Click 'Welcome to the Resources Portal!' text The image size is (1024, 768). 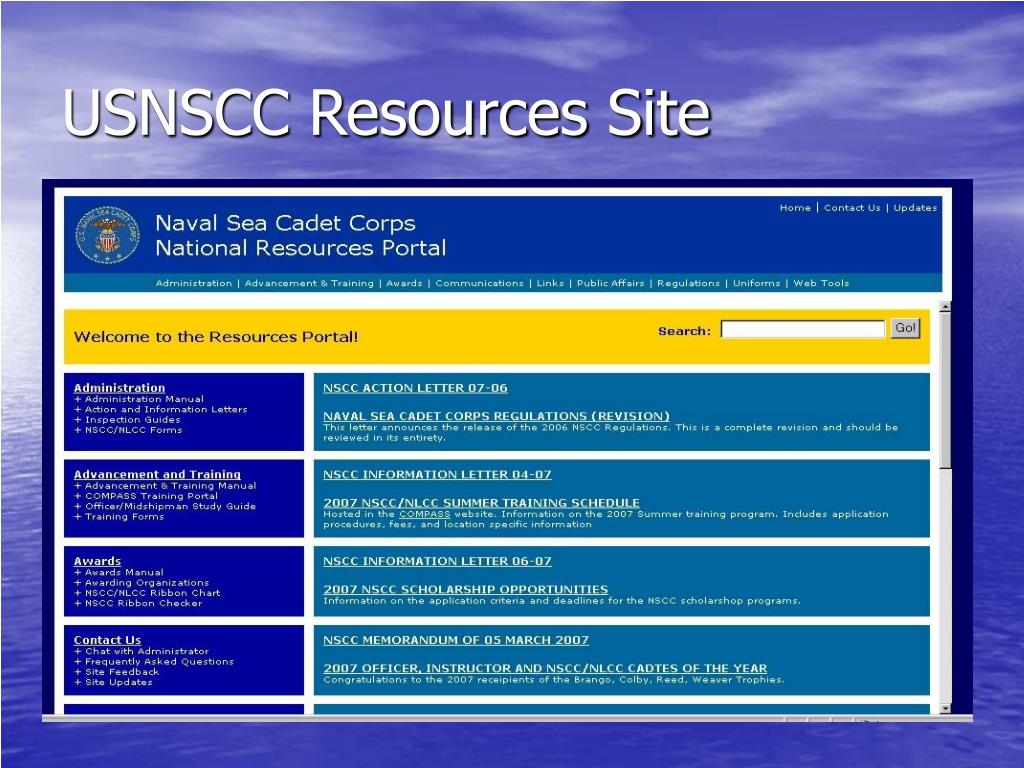point(216,337)
